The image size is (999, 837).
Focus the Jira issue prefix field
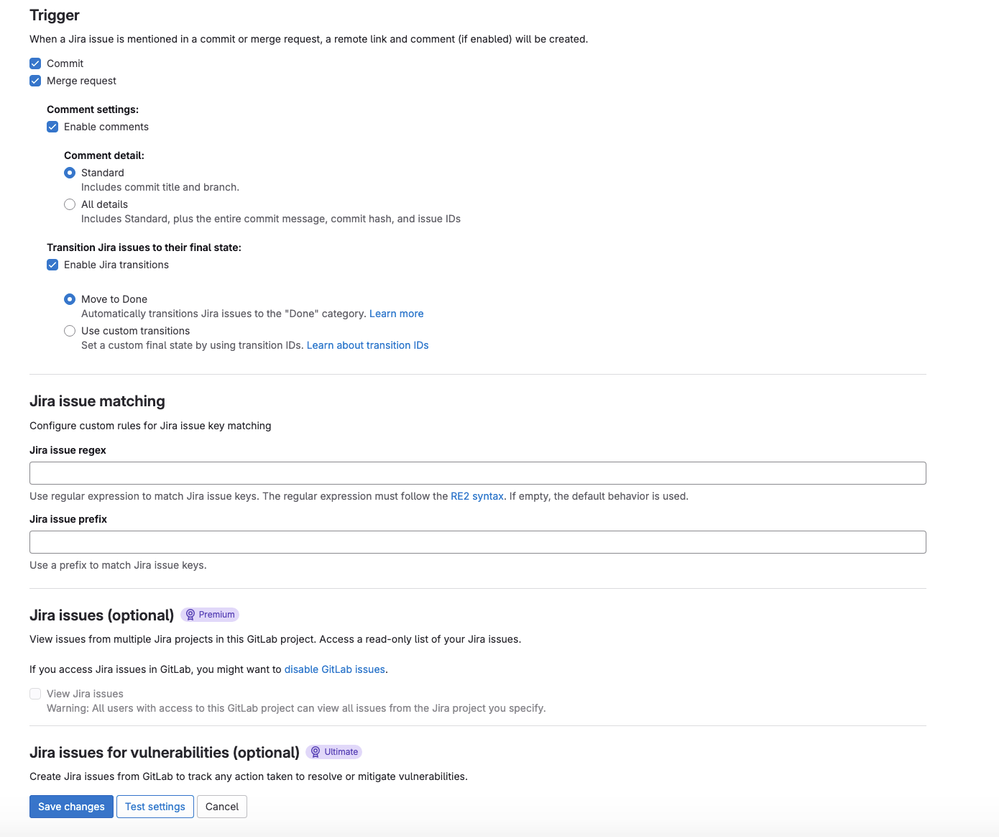[x=478, y=542]
